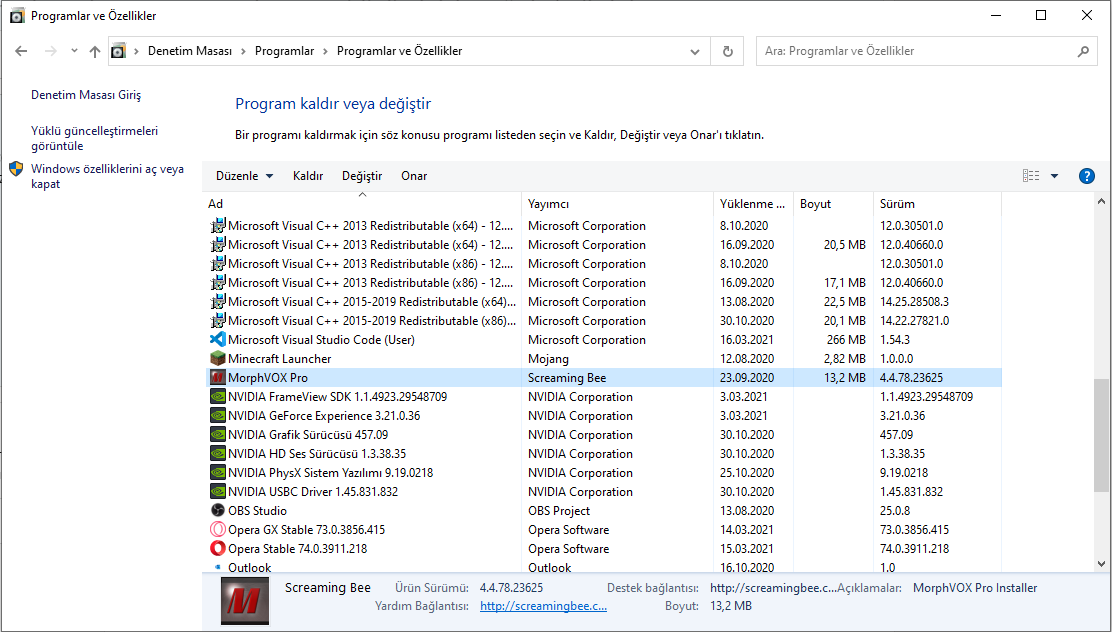Viewport: 1112px width, 632px height.
Task: Sort by the Yüklenme column header
Action: click(x=753, y=204)
